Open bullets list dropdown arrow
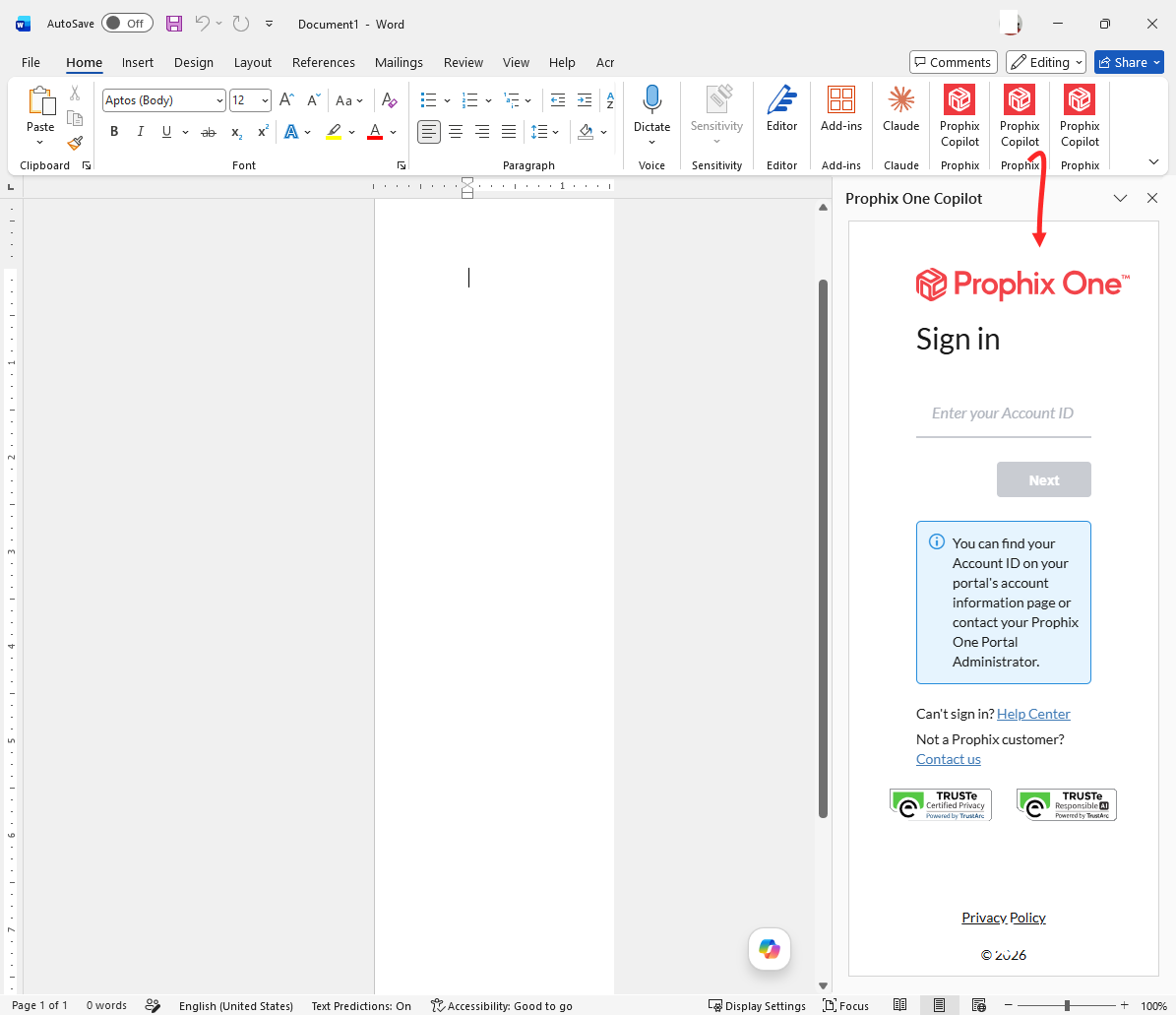 (x=447, y=100)
